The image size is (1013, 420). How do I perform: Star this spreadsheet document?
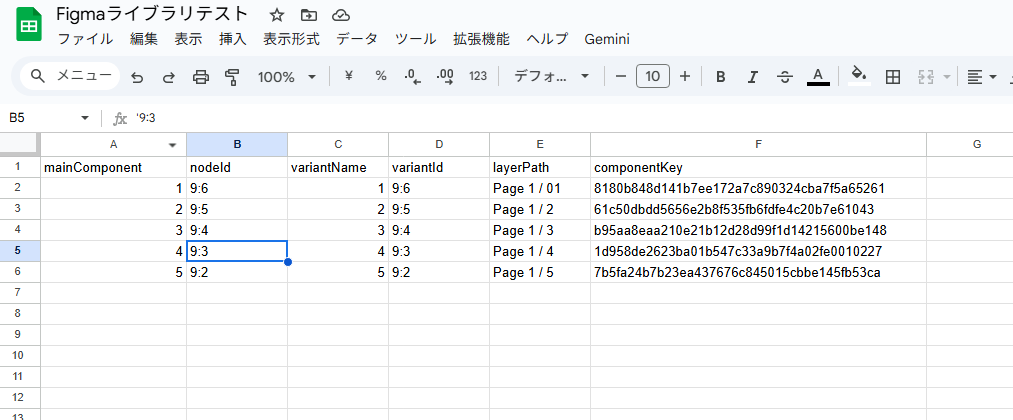coord(277,15)
